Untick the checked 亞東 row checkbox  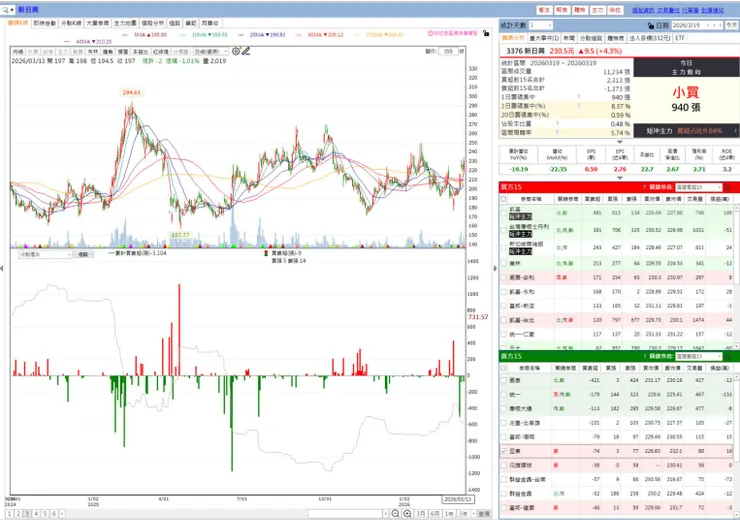tap(504, 451)
